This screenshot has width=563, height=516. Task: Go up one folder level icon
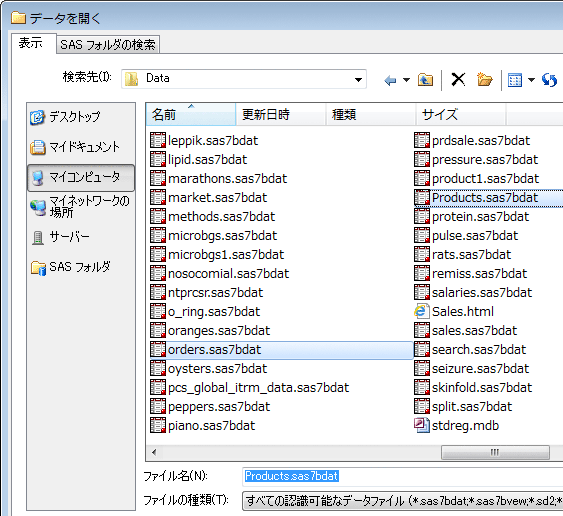425,80
